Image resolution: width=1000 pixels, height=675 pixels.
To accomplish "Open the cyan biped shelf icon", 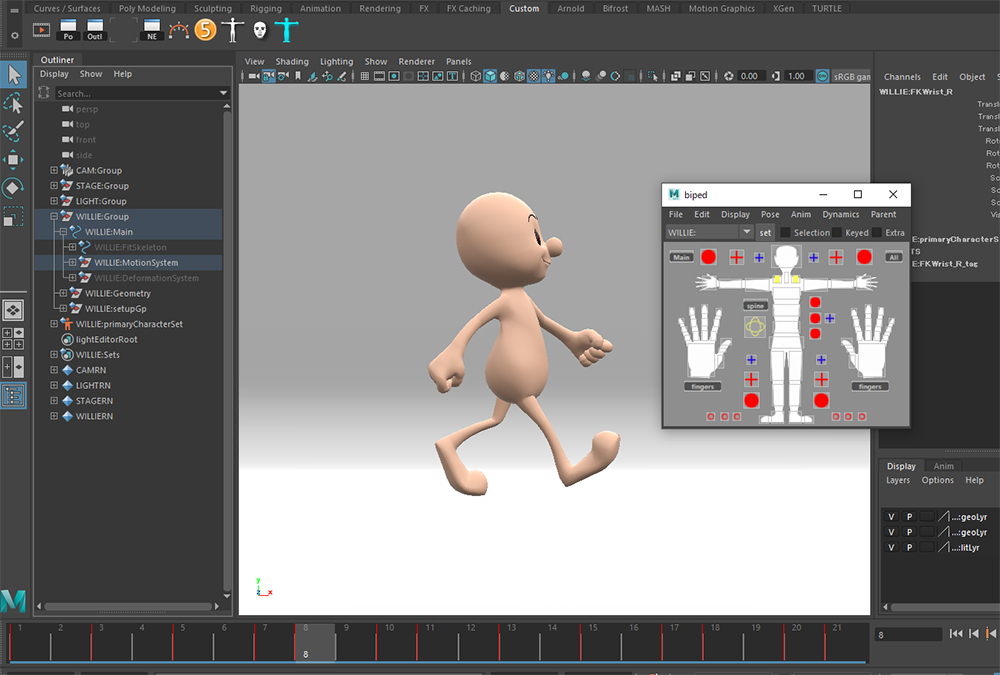I will 287,31.
